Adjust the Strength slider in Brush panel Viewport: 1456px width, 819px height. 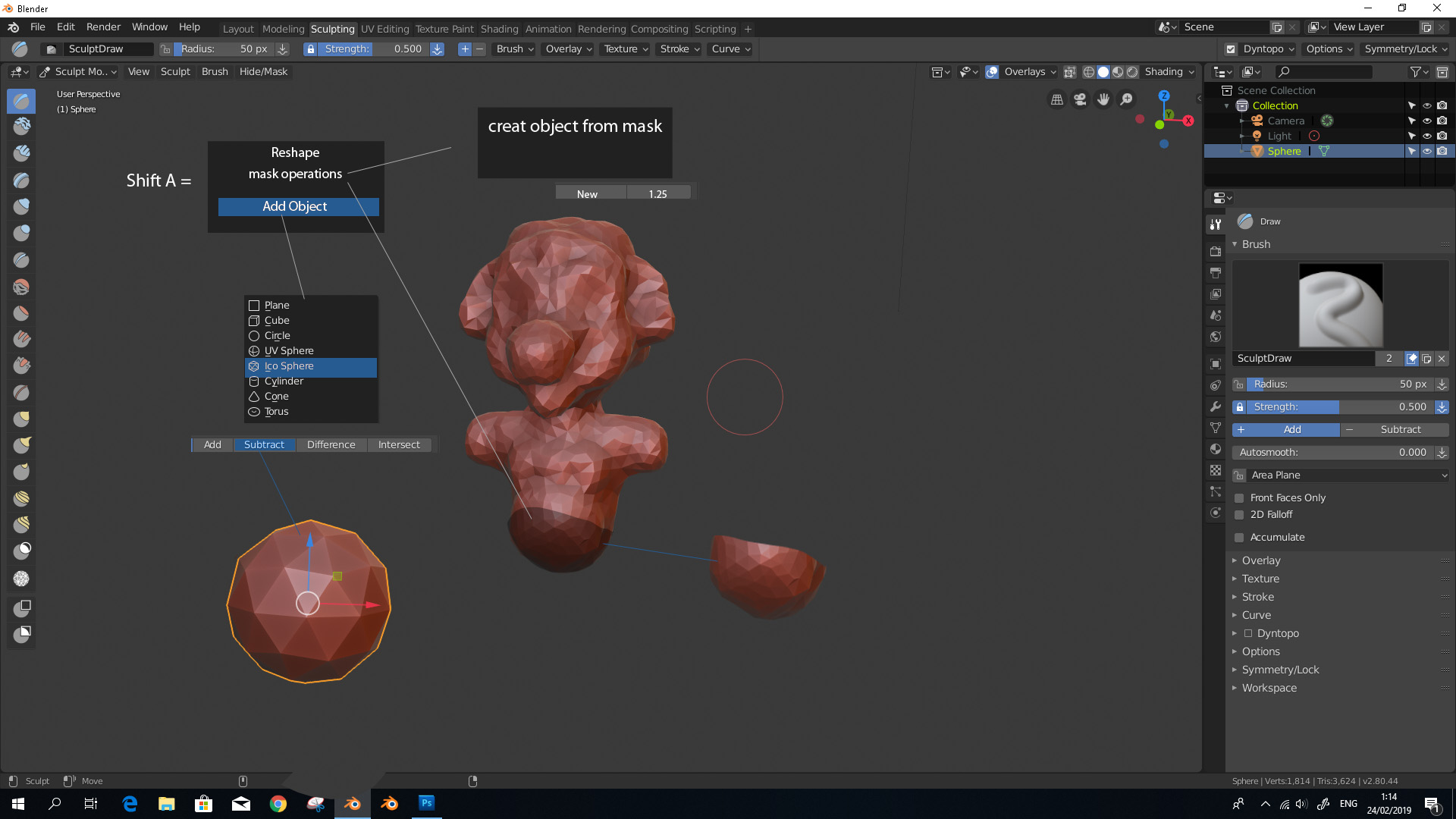pos(1340,407)
